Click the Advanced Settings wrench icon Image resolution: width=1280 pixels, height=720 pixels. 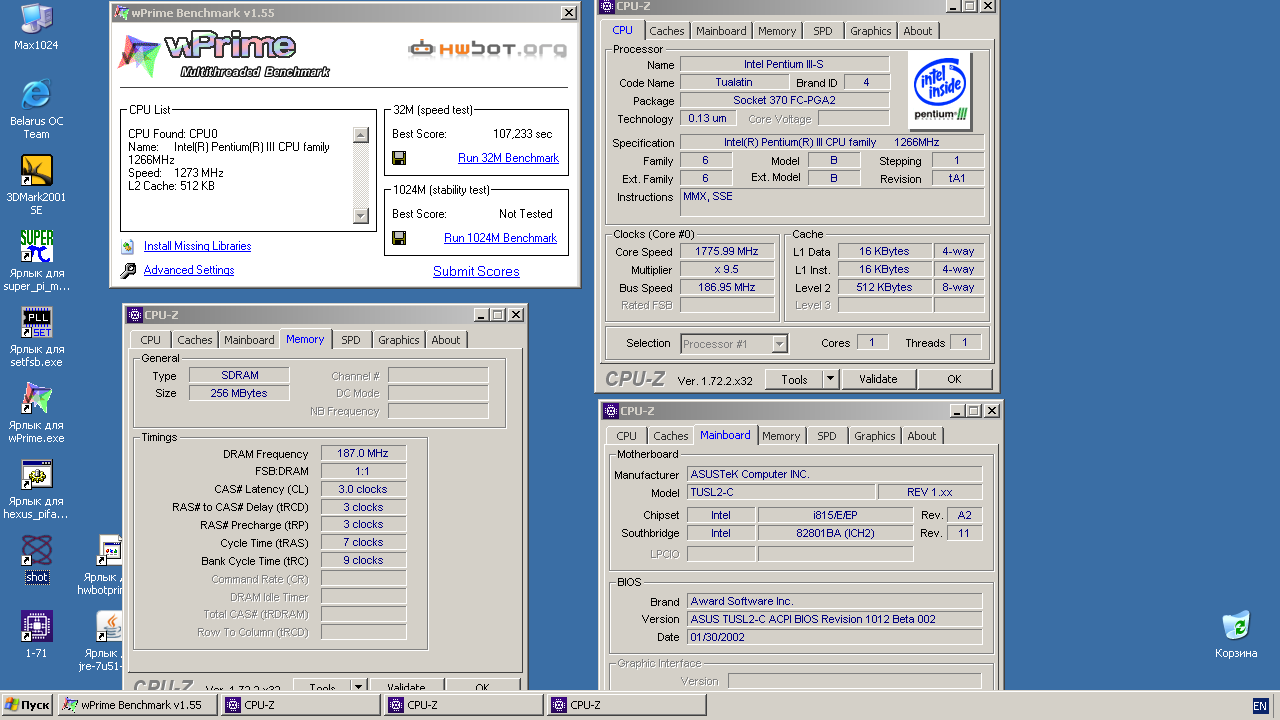(128, 270)
